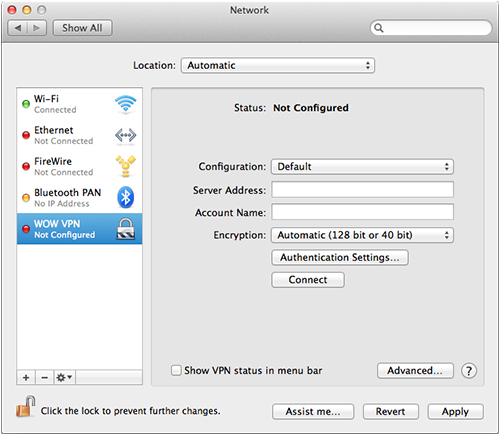
Task: Open the Location dropdown
Action: pos(278,65)
